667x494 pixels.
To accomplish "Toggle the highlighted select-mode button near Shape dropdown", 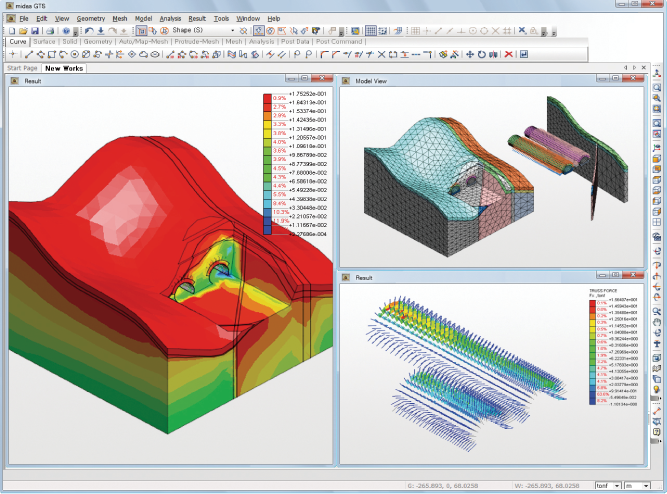I will pyautogui.click(x=141, y=31).
